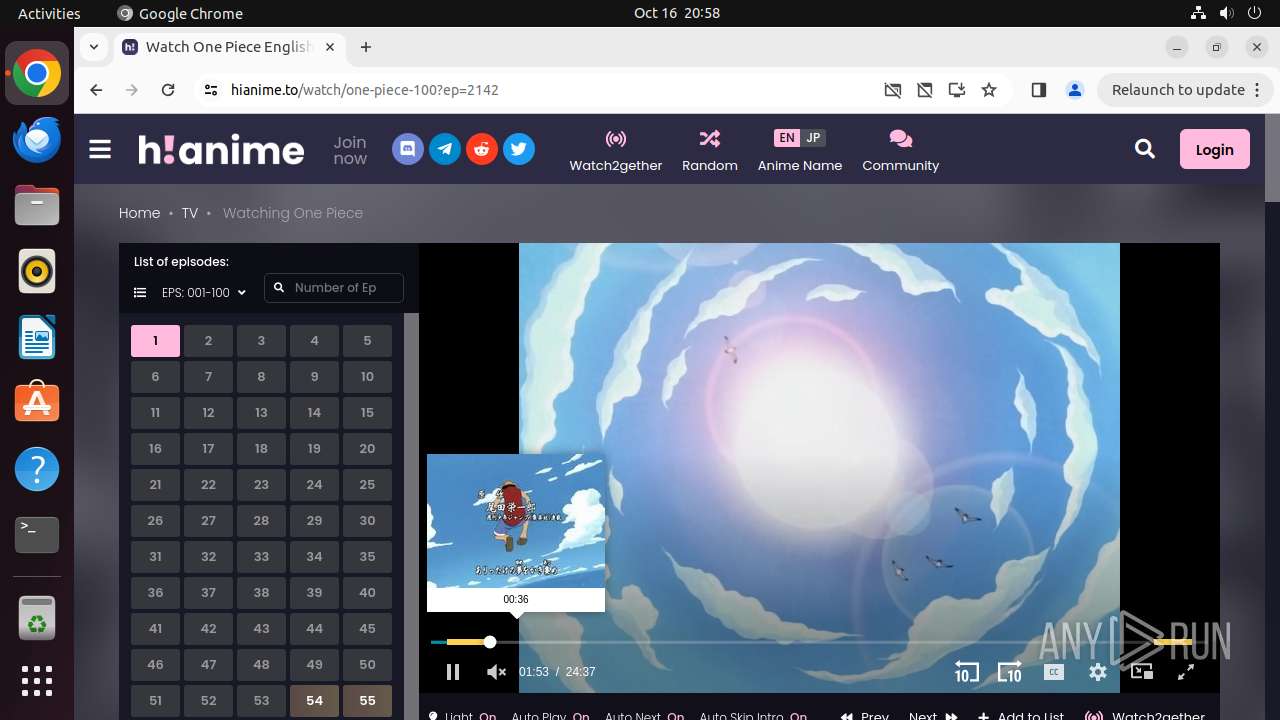This screenshot has height=720, width=1280.
Task: Go to the Home breadcrumb
Action: point(139,213)
